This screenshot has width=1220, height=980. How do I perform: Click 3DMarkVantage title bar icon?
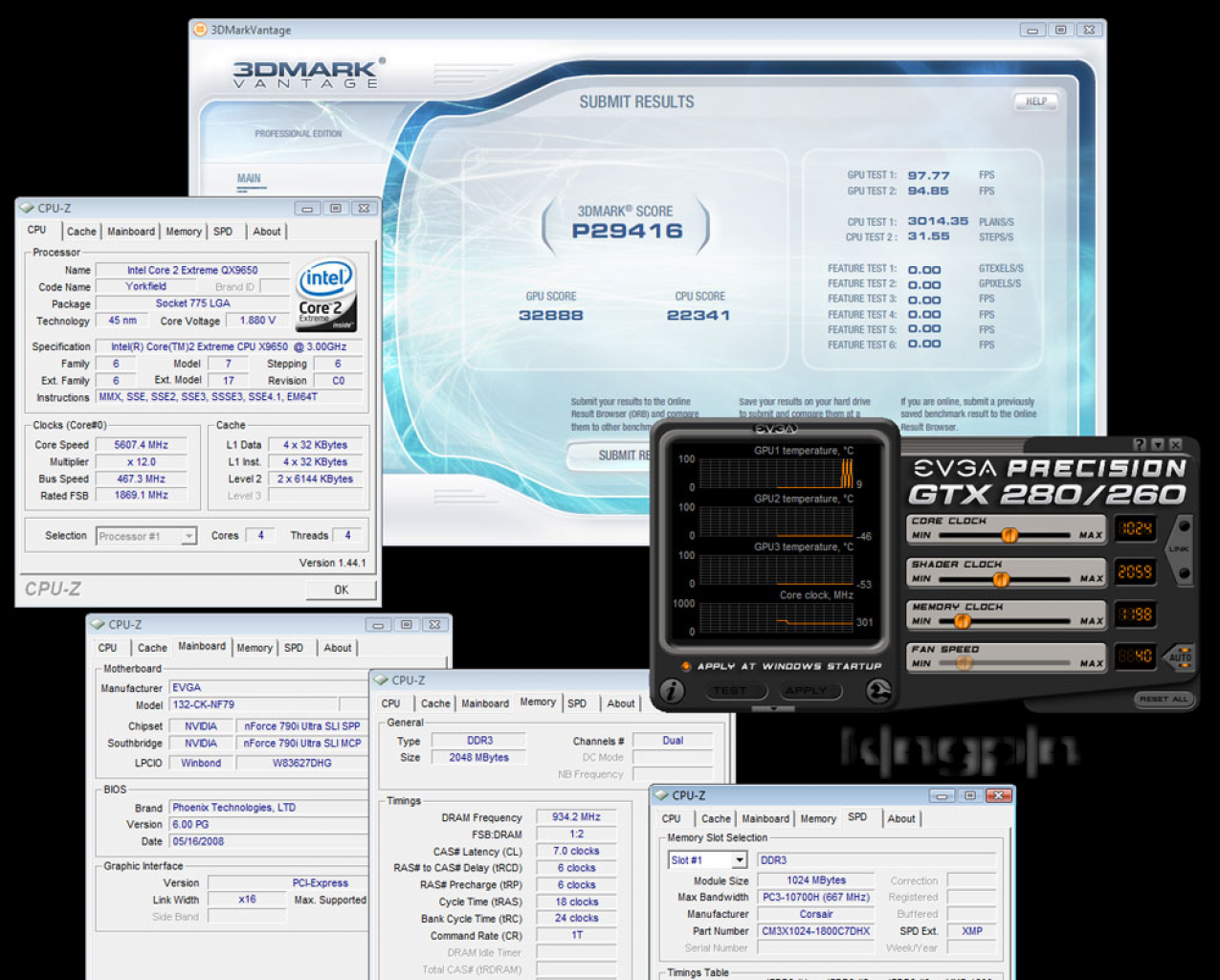pos(200,30)
